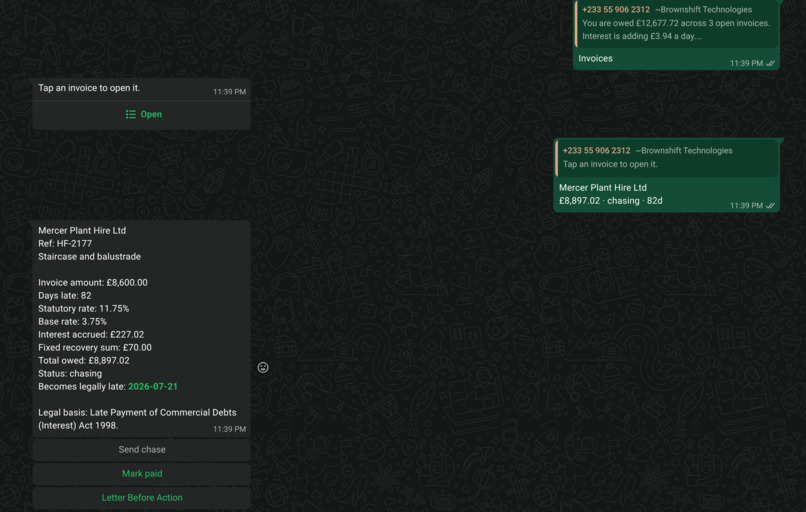
Task: Click read-receipt ticks on Mercer Plant Hire reply
Action: pyautogui.click(x=770, y=206)
